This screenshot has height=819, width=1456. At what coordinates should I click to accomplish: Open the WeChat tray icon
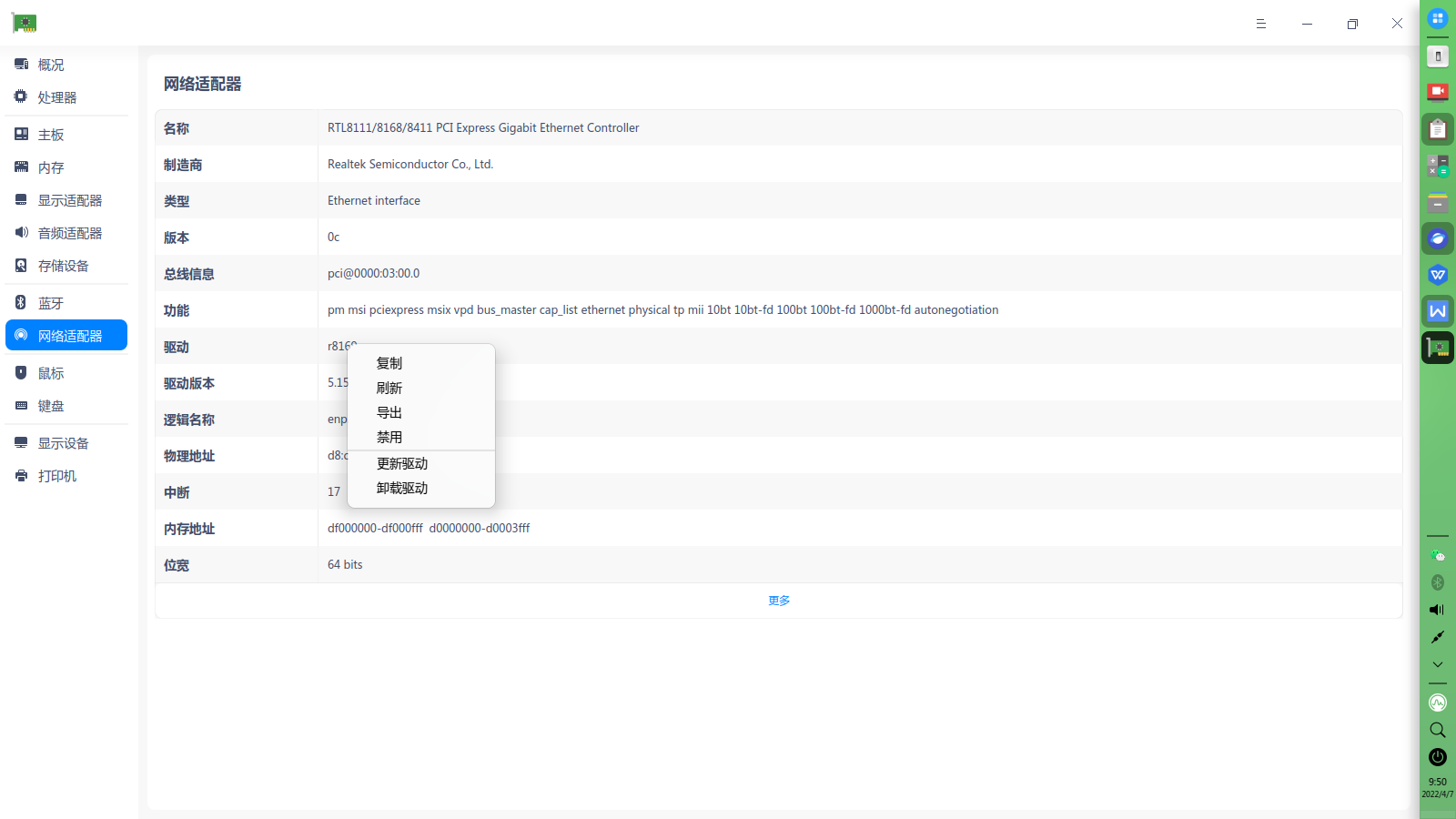1438,555
